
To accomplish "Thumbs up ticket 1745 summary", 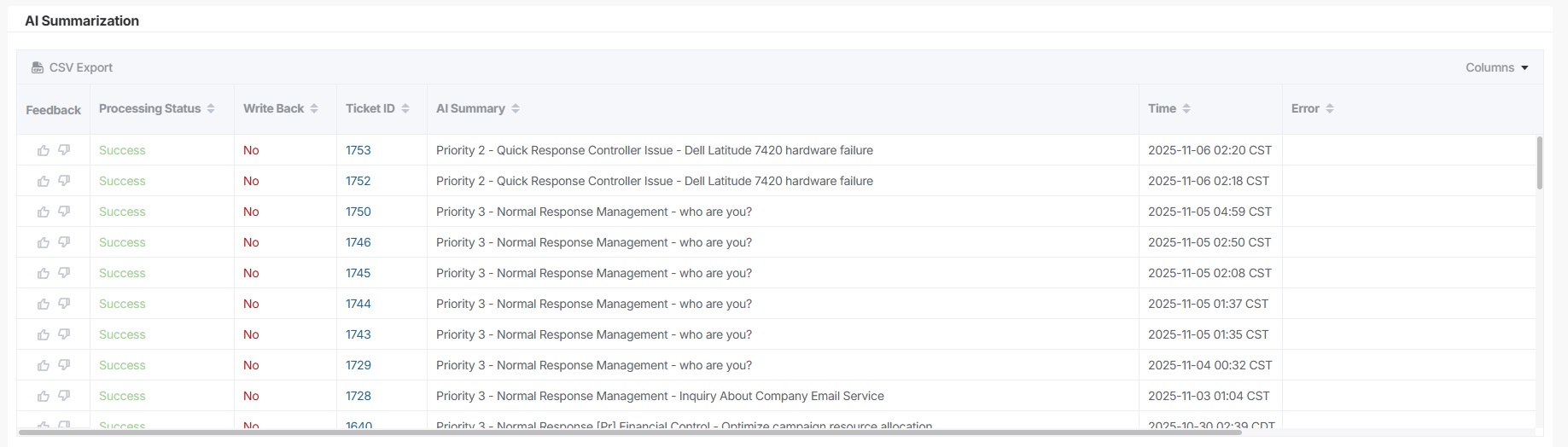I will coord(44,274).
